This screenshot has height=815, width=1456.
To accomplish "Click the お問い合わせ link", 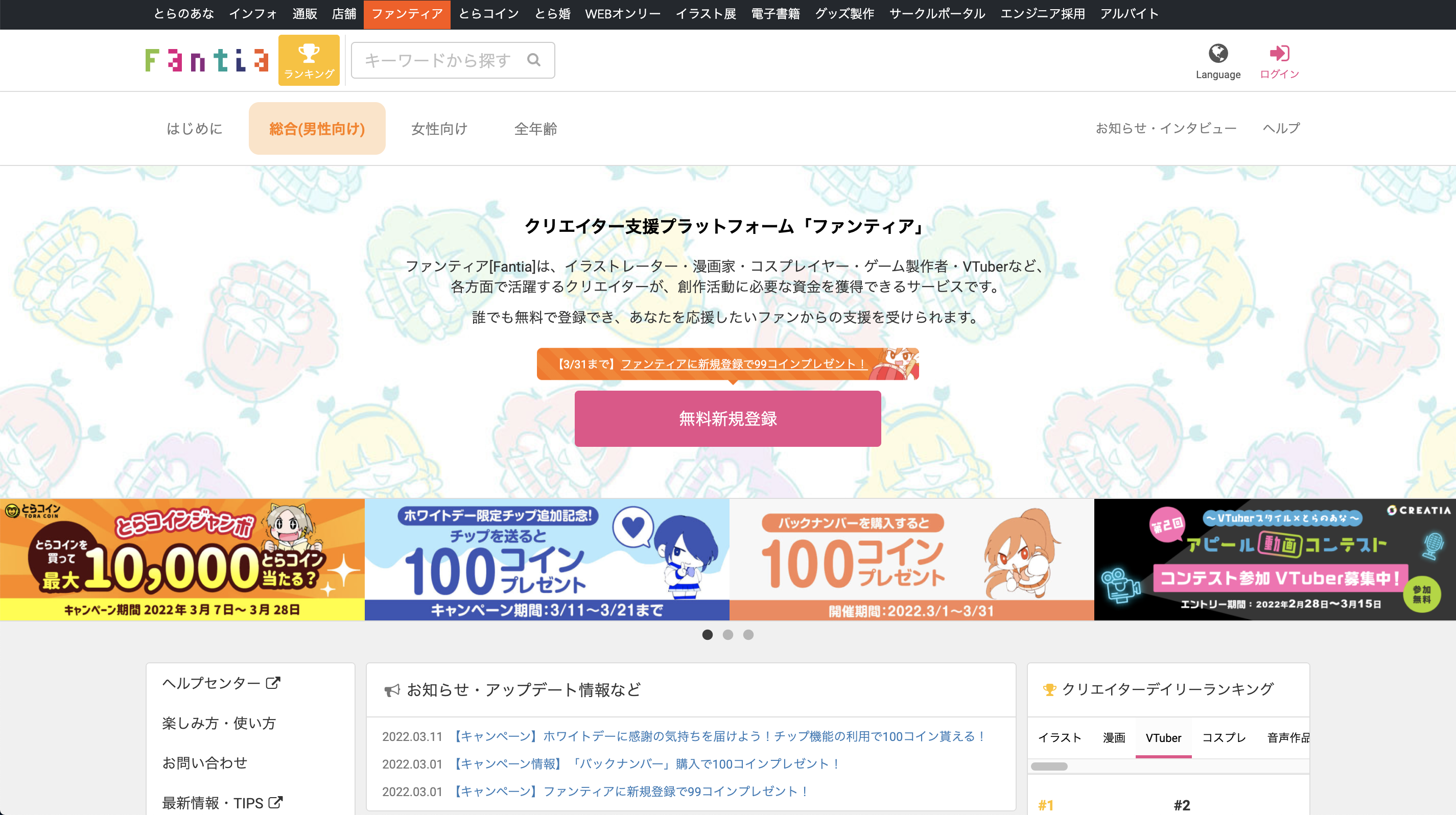I will pos(205,762).
